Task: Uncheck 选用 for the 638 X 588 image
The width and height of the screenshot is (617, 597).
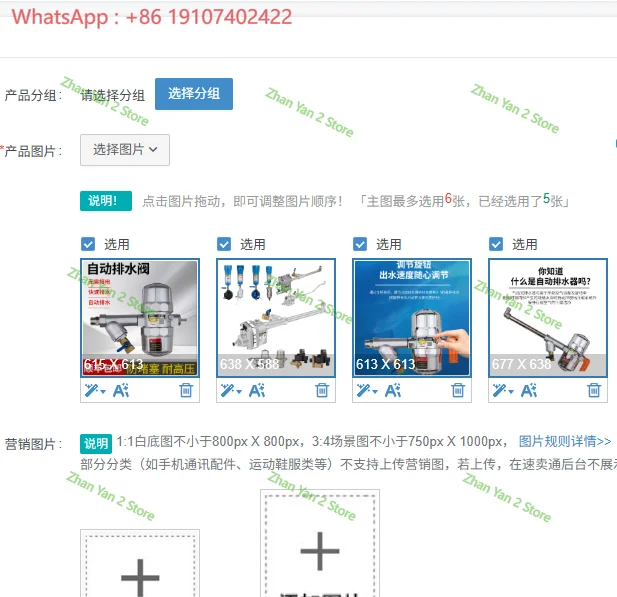Action: (x=224, y=244)
